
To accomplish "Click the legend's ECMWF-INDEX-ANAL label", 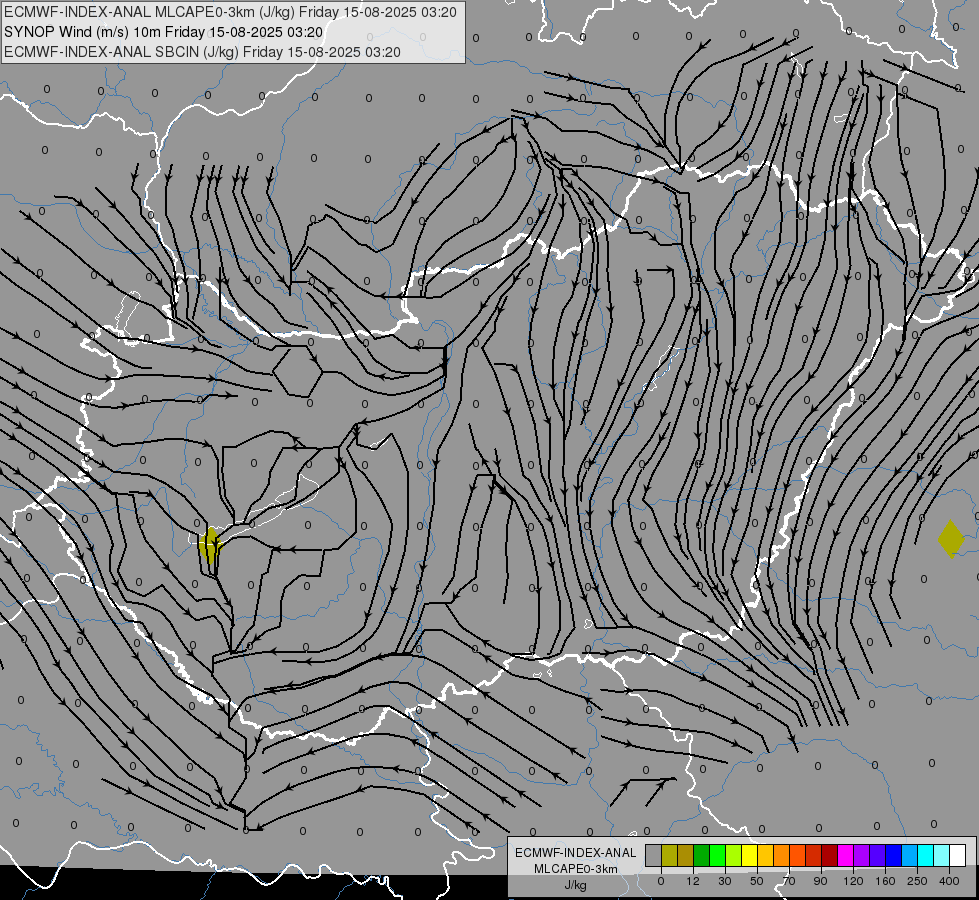I will click(x=576, y=853).
